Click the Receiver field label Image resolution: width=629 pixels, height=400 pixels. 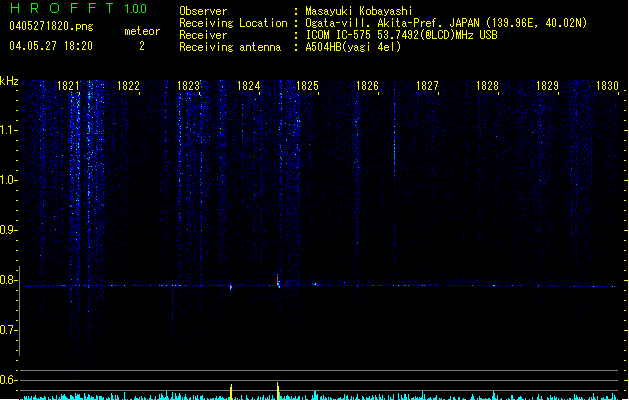pos(203,35)
